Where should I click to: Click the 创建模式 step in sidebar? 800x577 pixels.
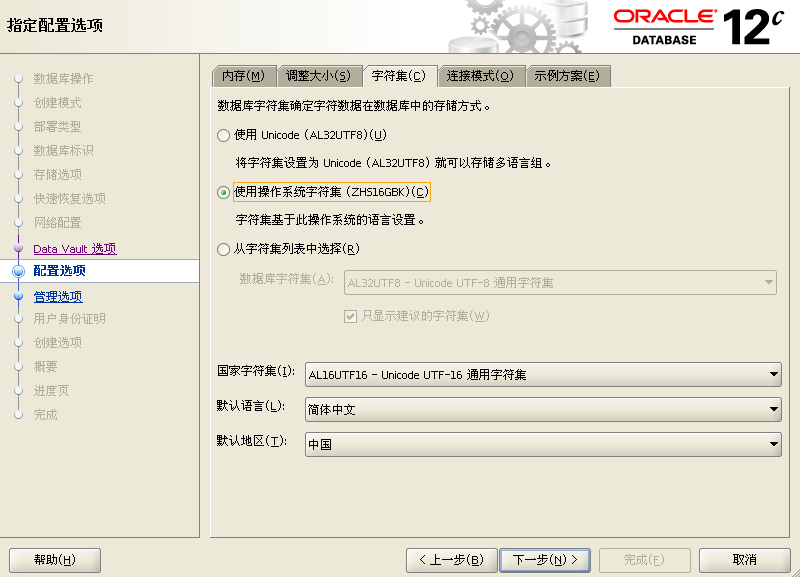tap(58, 103)
